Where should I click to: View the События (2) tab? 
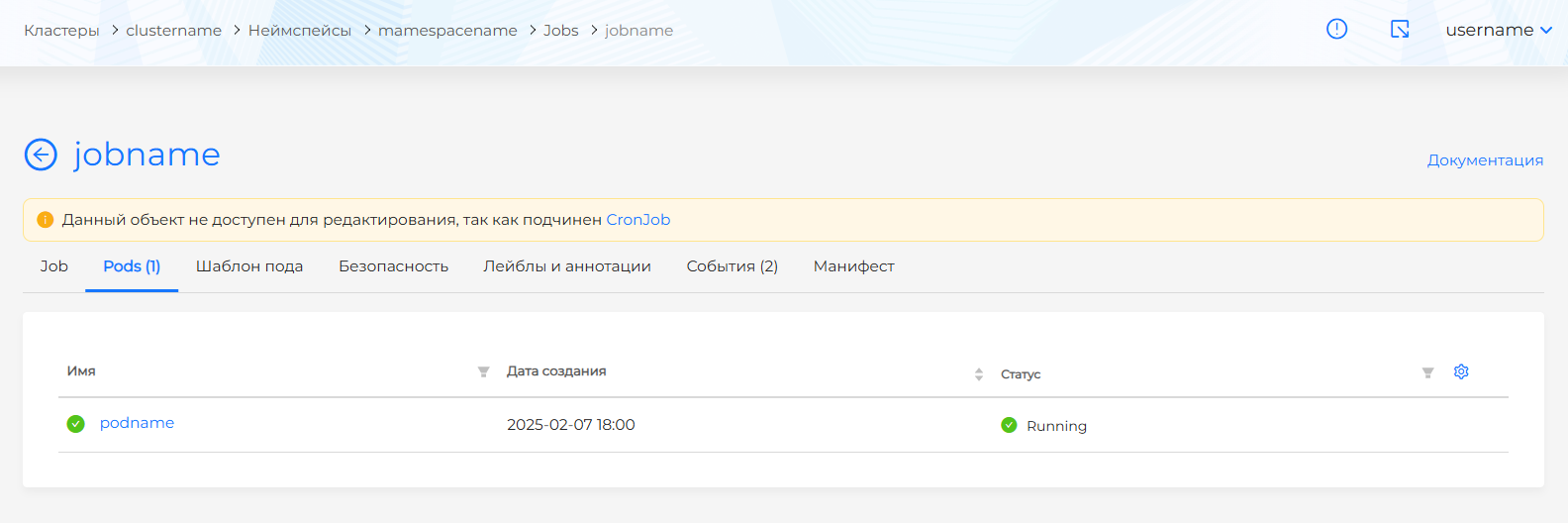click(732, 266)
